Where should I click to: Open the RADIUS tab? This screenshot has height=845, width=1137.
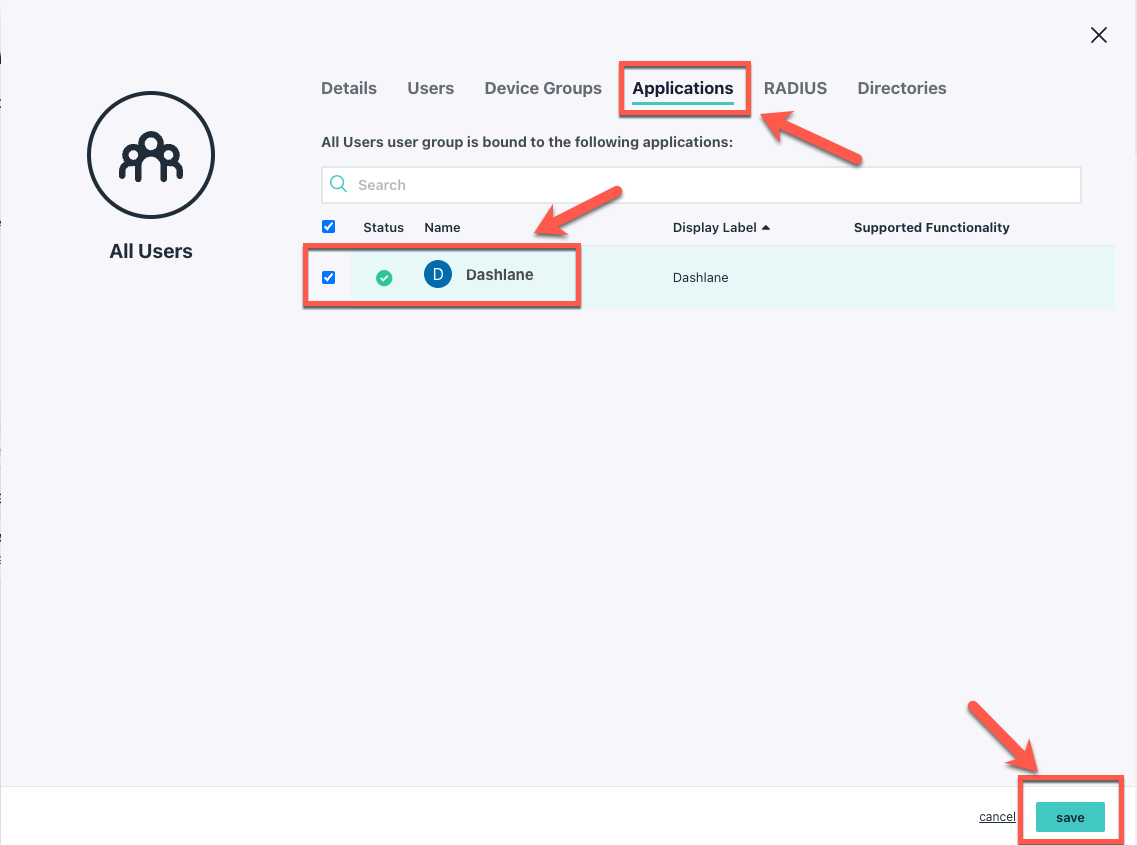[795, 88]
